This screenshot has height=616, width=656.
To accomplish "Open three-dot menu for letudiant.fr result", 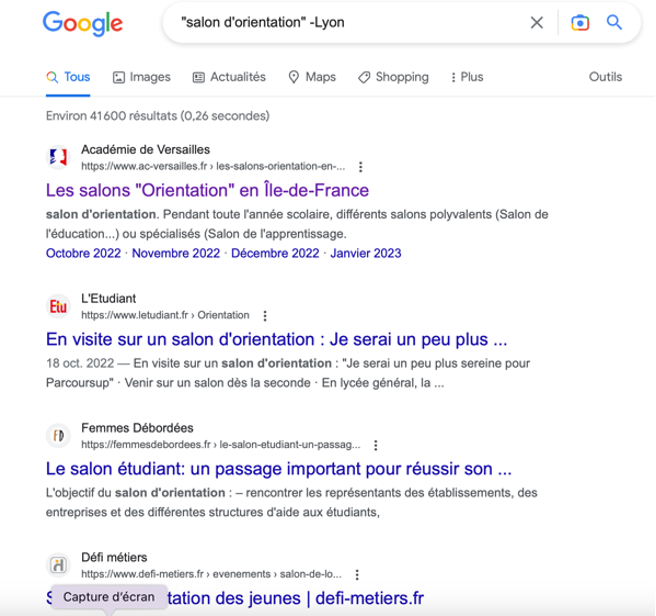I will point(265,316).
